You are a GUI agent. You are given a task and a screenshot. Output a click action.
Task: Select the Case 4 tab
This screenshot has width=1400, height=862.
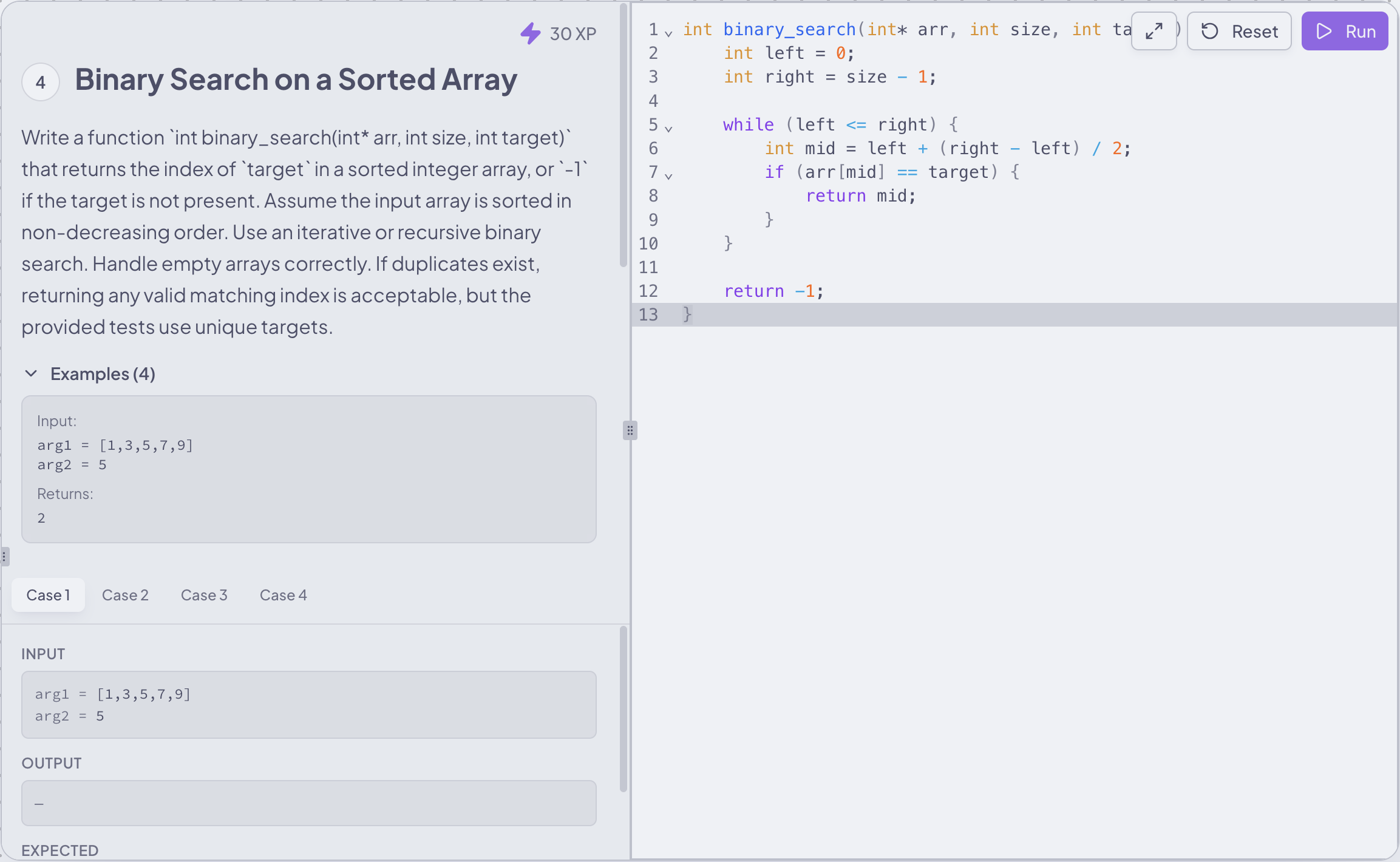[x=283, y=595]
